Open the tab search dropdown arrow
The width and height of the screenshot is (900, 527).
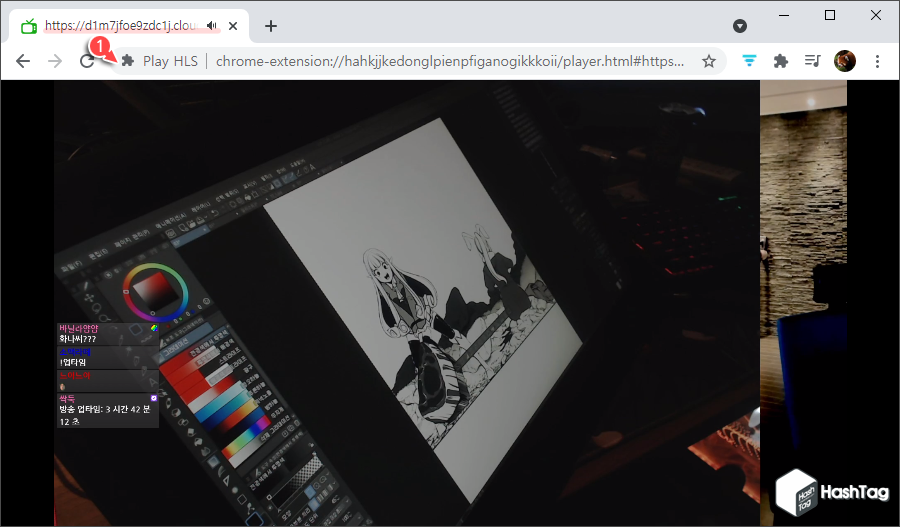point(740,26)
